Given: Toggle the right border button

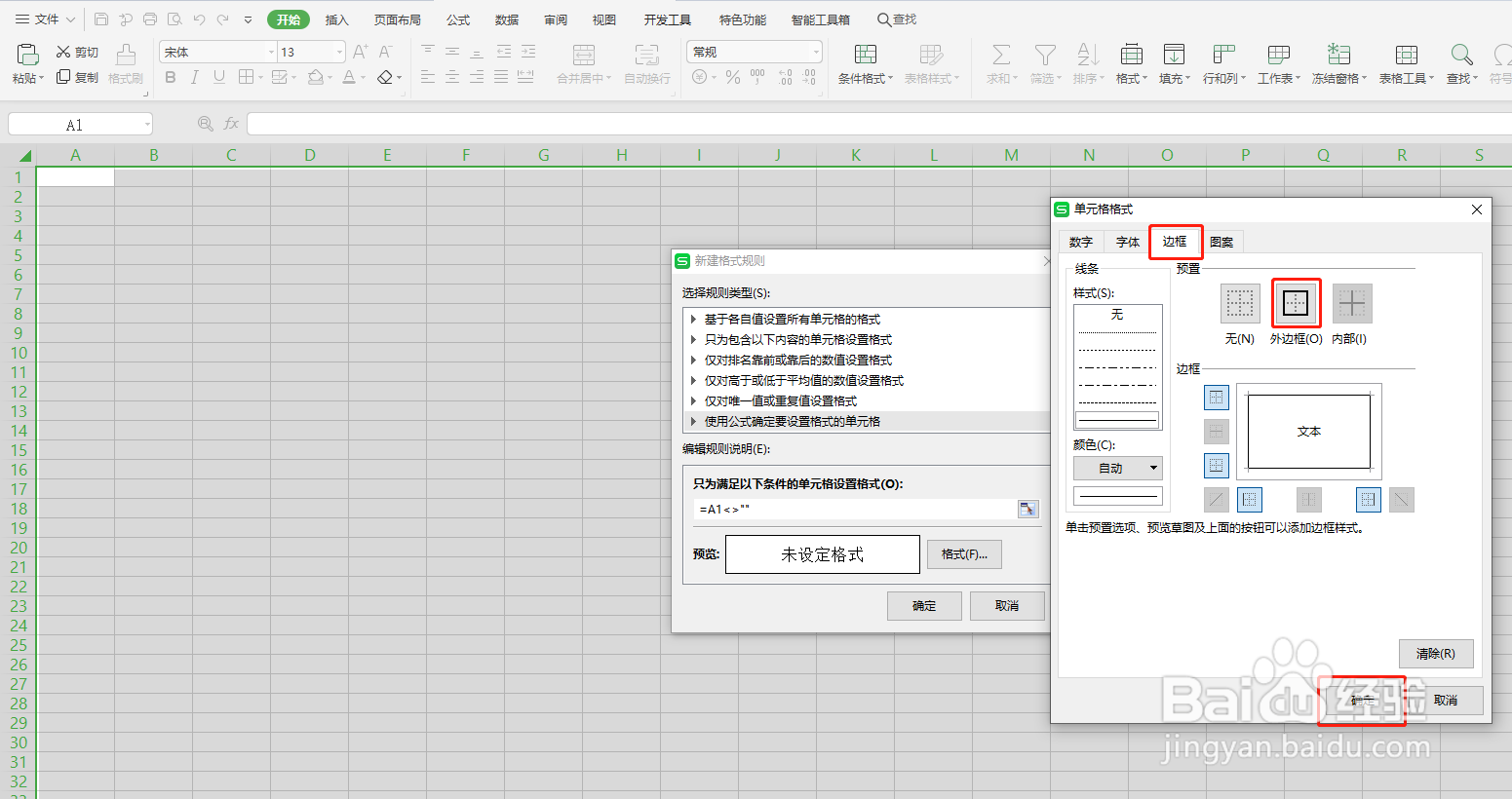Looking at the screenshot, I should 1369,500.
